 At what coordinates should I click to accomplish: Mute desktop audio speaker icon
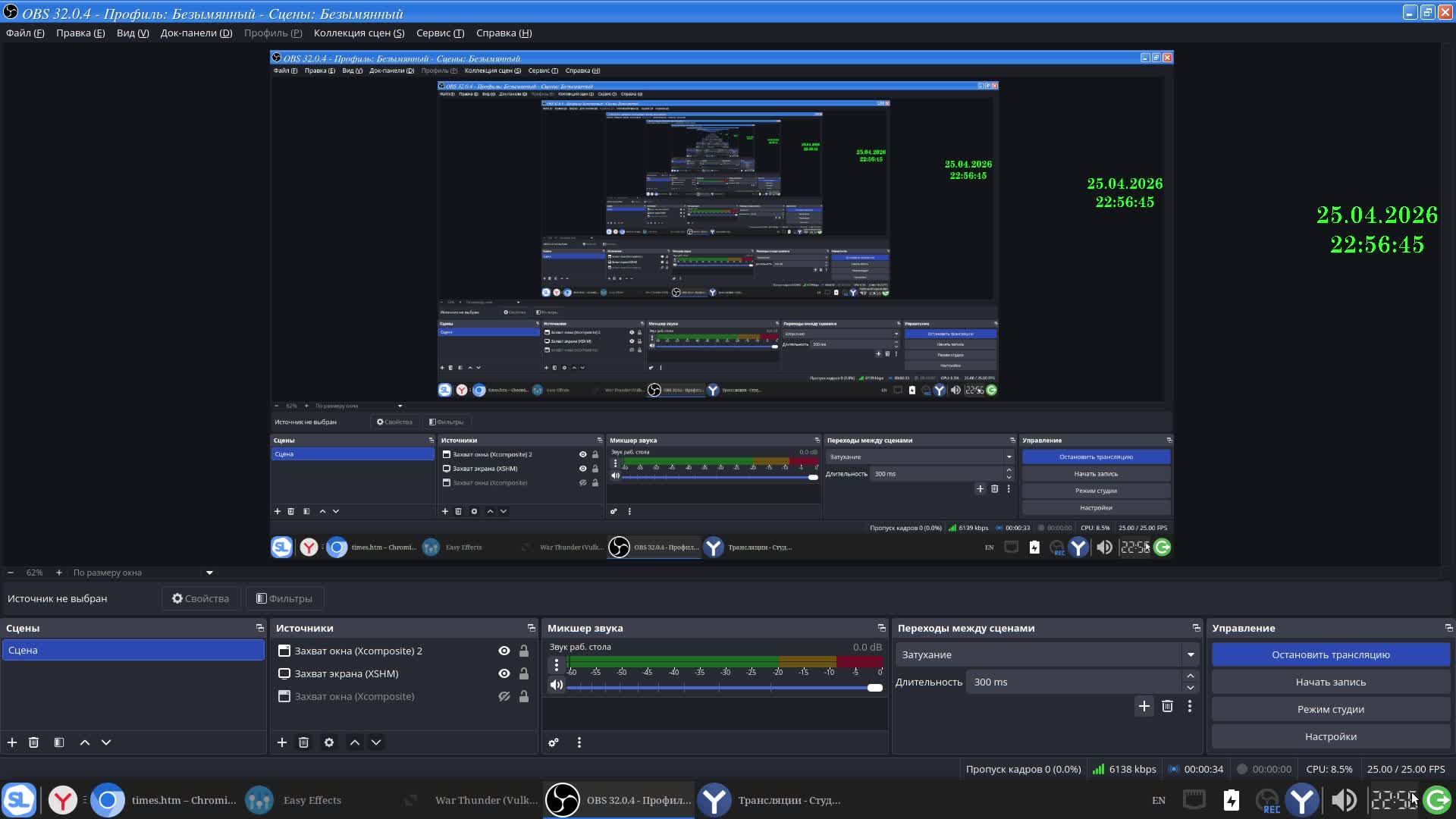(557, 686)
